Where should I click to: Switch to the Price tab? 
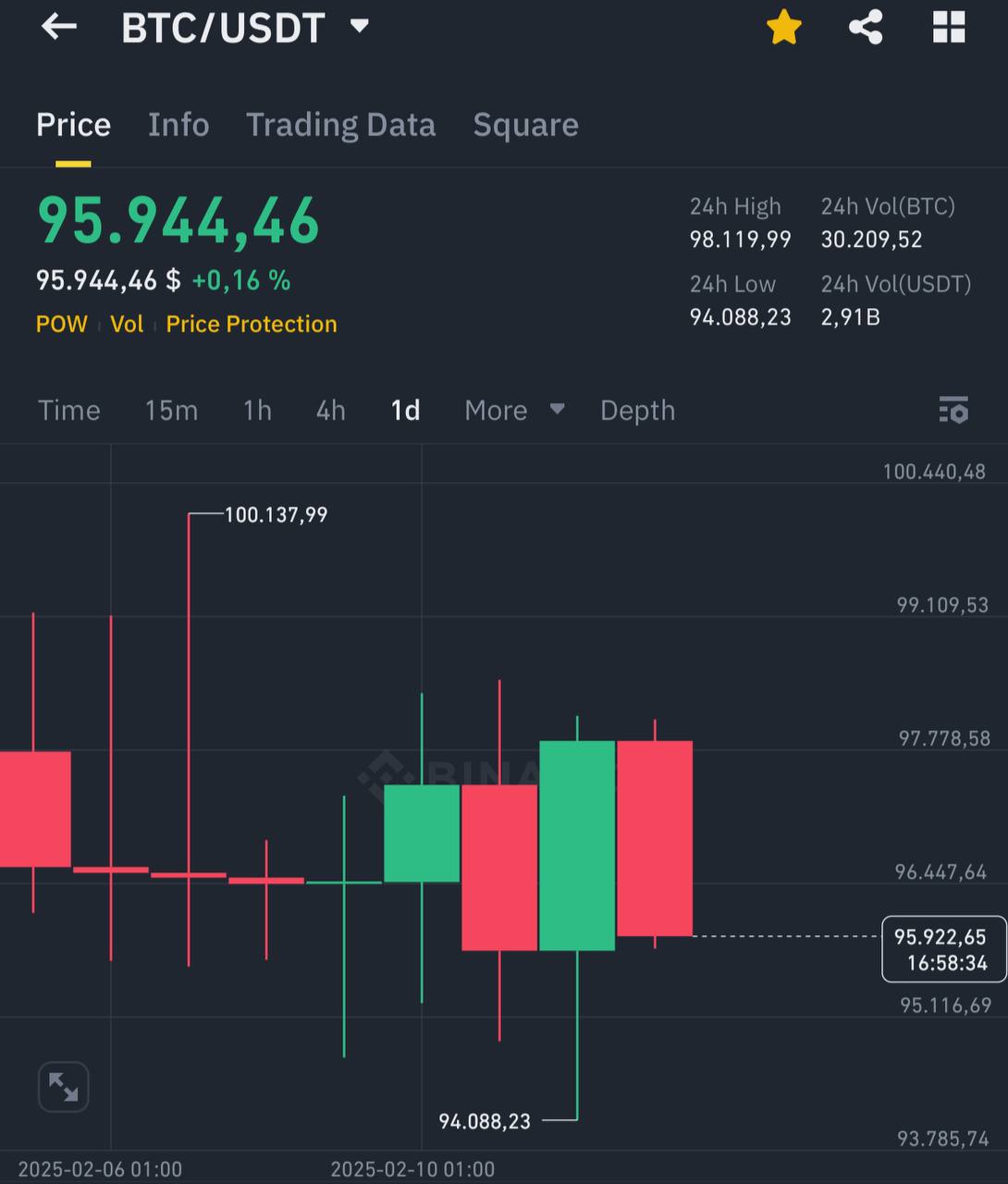[73, 125]
